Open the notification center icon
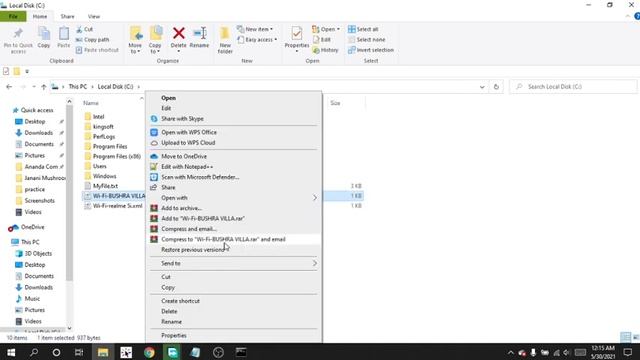The width and height of the screenshot is (640, 360). [x=628, y=352]
